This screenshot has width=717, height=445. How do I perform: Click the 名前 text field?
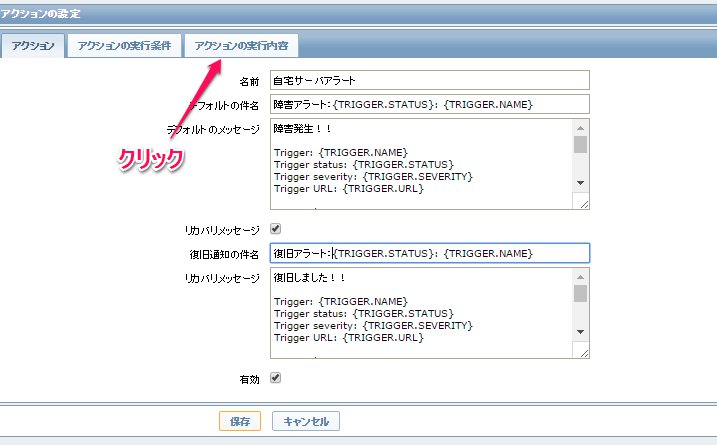[430, 80]
